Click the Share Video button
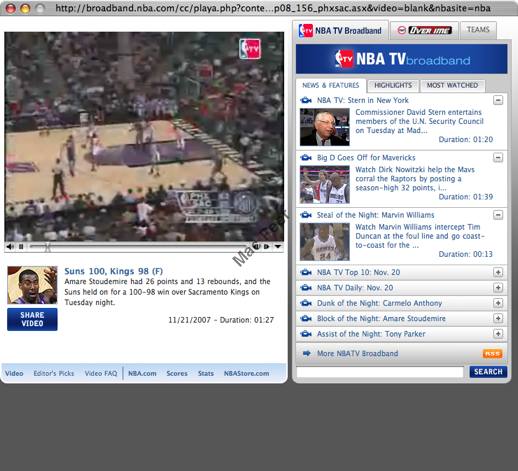 point(32,319)
